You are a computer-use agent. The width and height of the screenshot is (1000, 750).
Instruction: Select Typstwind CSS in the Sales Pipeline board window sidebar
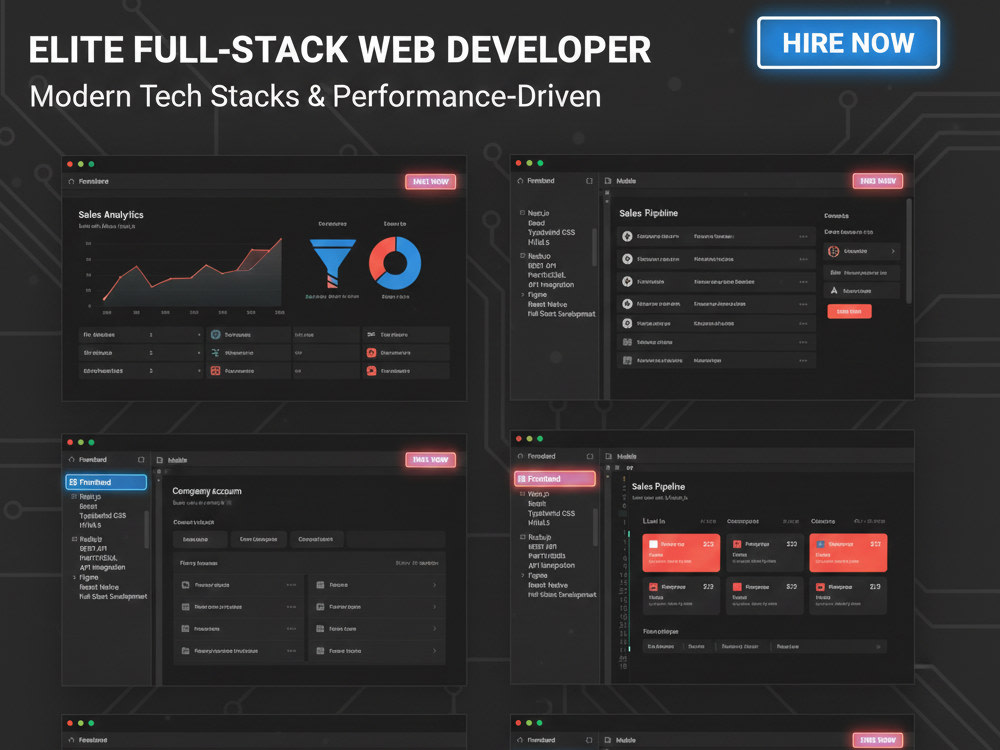coord(551,513)
